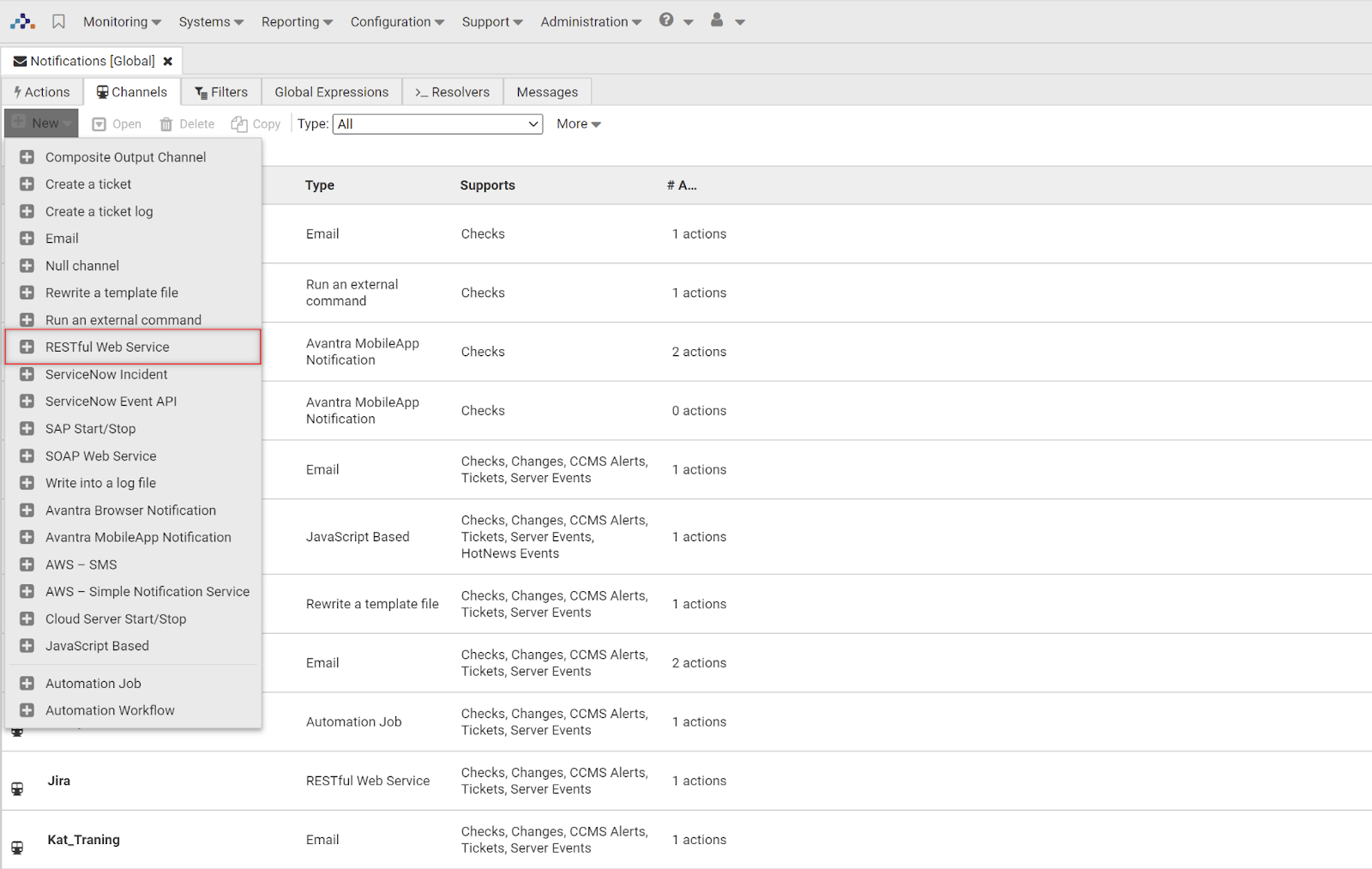Viewport: 1372px width, 869px height.
Task: Click the lightning icon on the Actions tab
Action: (x=17, y=91)
